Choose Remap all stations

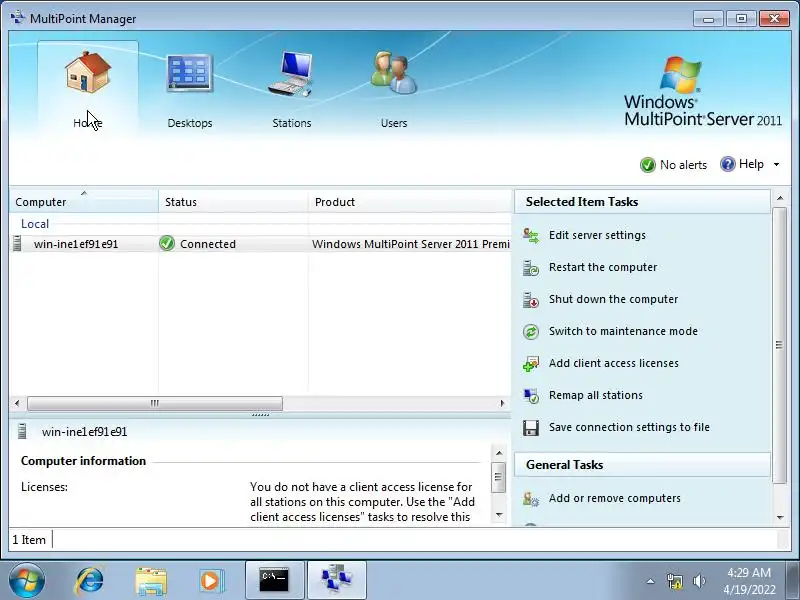click(595, 395)
